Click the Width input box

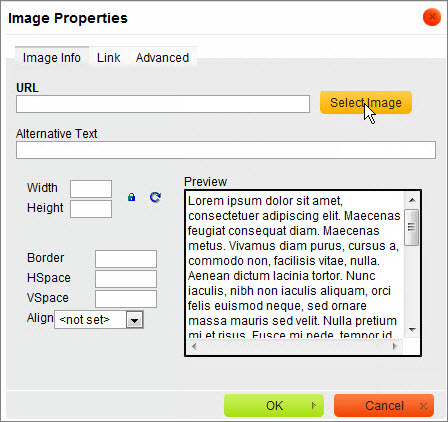click(91, 189)
